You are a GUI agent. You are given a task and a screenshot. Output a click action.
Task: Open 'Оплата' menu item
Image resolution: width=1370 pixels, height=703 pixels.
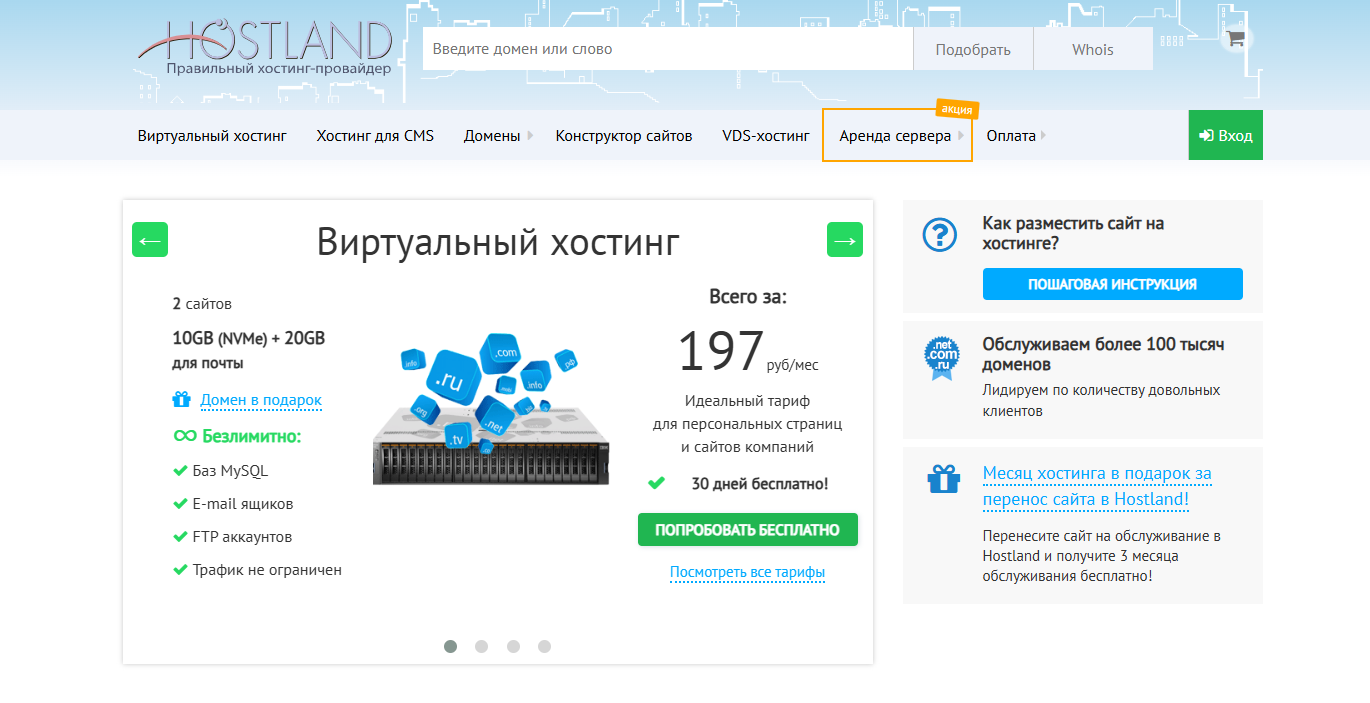[x=1011, y=135]
